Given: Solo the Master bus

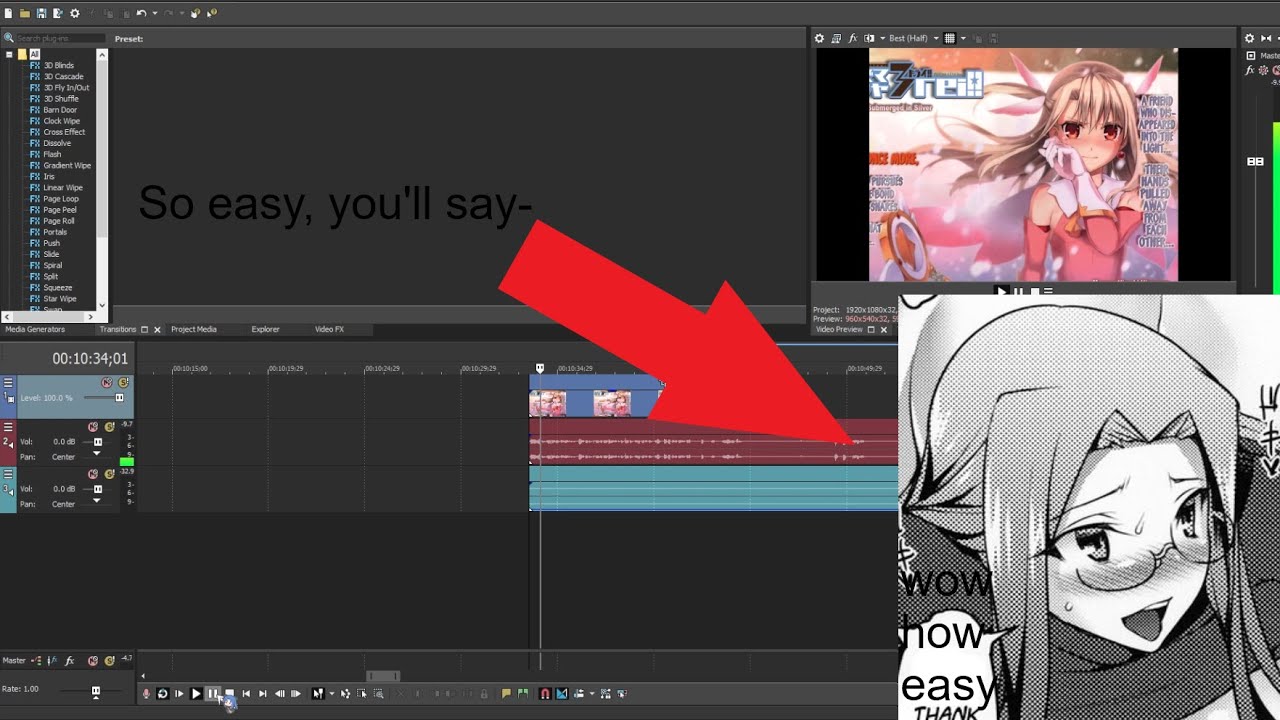Looking at the screenshot, I should tap(109, 660).
